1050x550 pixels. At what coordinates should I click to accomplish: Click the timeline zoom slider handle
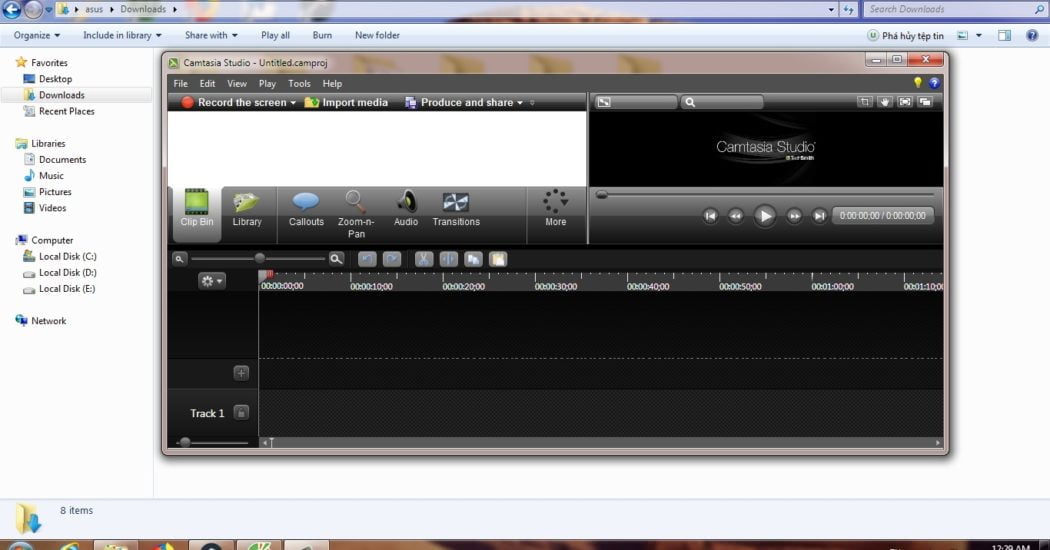click(x=260, y=258)
